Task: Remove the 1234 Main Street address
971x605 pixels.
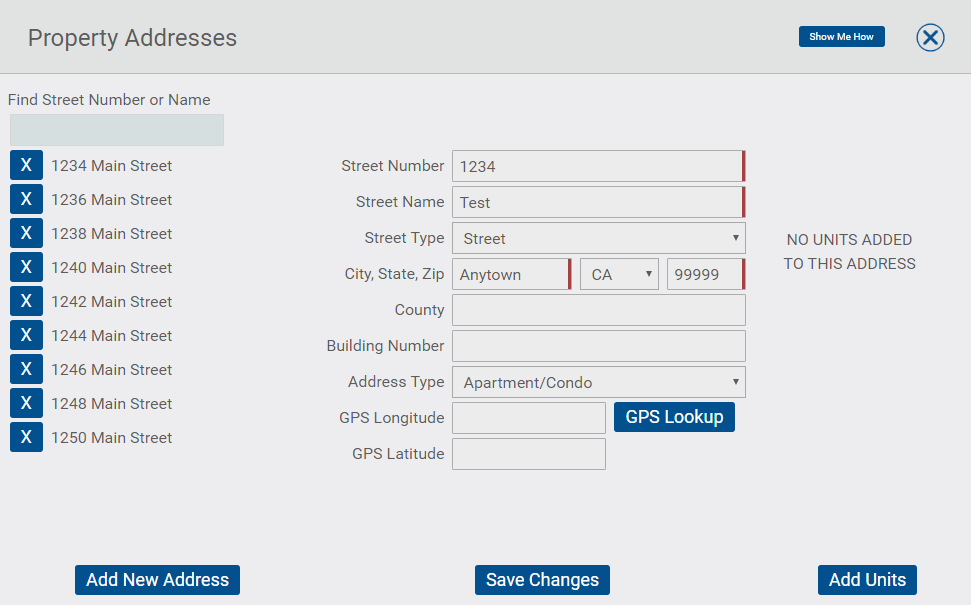Action: 26,165
